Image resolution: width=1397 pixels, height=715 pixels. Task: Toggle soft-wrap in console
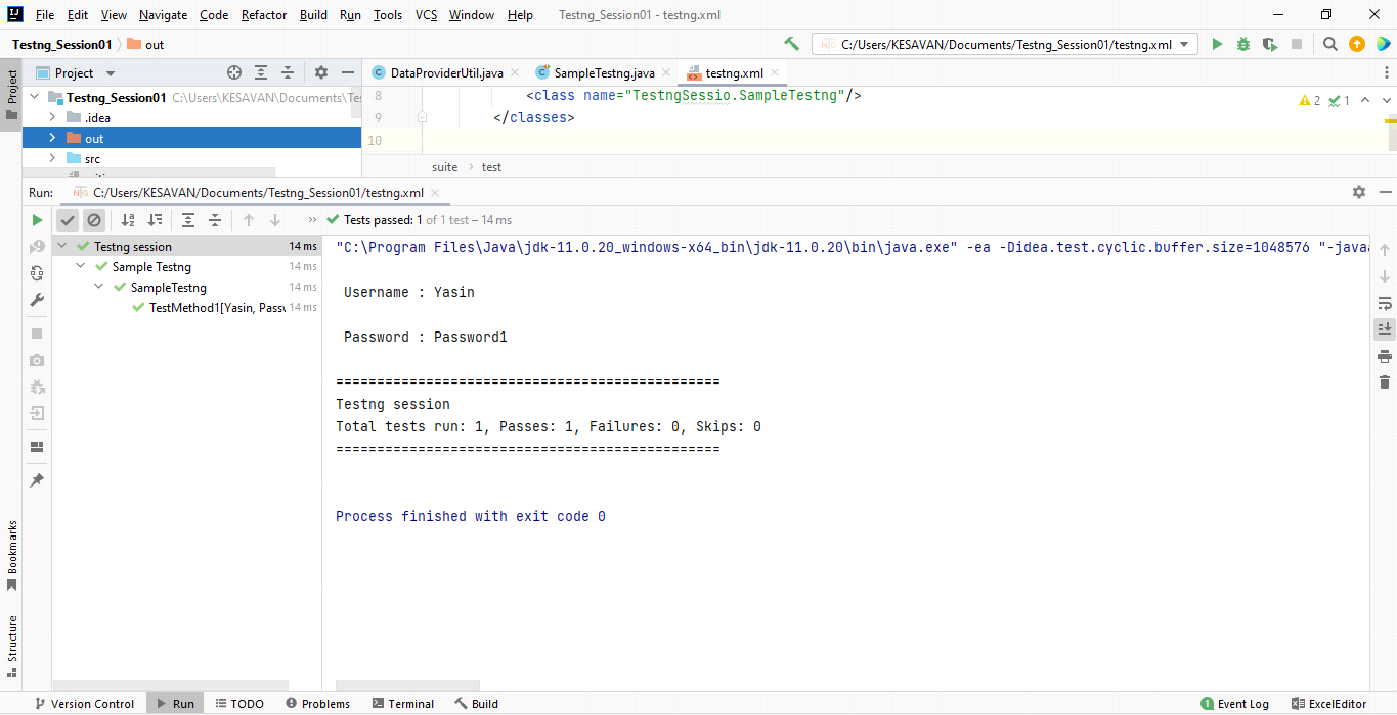tap(1385, 303)
